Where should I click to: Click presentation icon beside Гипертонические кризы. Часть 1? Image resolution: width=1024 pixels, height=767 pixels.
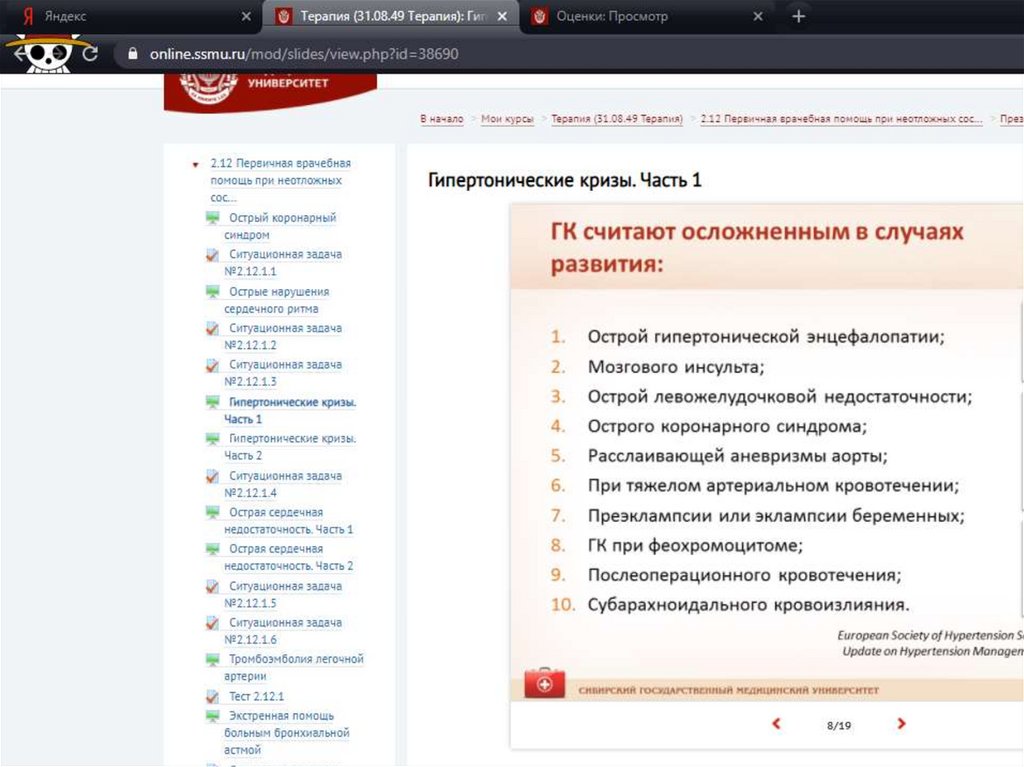coord(212,402)
